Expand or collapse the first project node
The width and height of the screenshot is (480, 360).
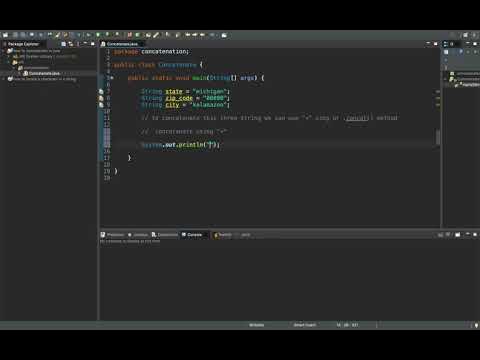click(x=4, y=51)
